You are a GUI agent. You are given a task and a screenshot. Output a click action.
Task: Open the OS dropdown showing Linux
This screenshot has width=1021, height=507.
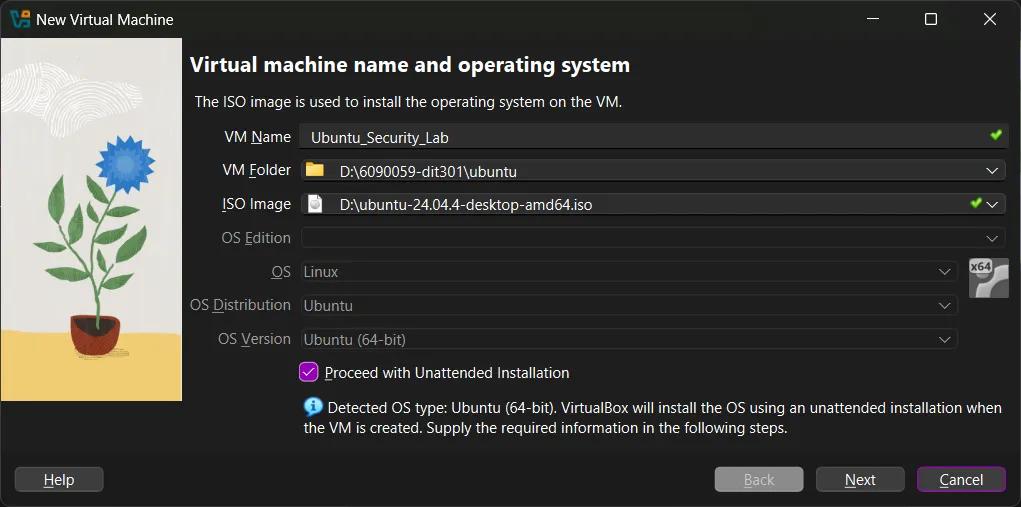tap(945, 272)
